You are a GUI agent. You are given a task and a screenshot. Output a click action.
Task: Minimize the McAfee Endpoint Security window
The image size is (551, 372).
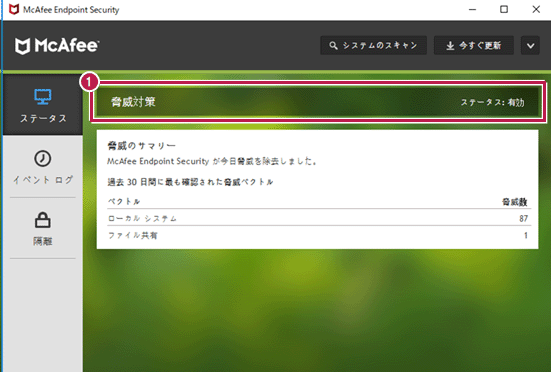click(472, 9)
